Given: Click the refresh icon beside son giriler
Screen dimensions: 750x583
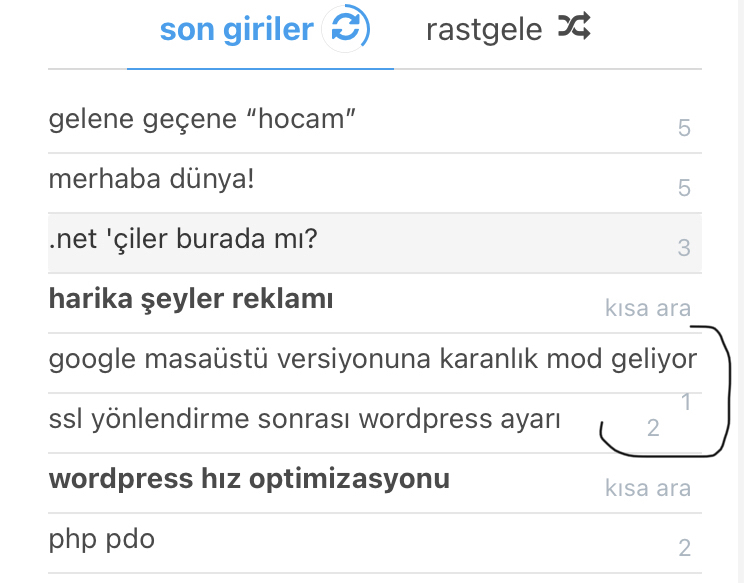Looking at the screenshot, I should coord(346,28).
